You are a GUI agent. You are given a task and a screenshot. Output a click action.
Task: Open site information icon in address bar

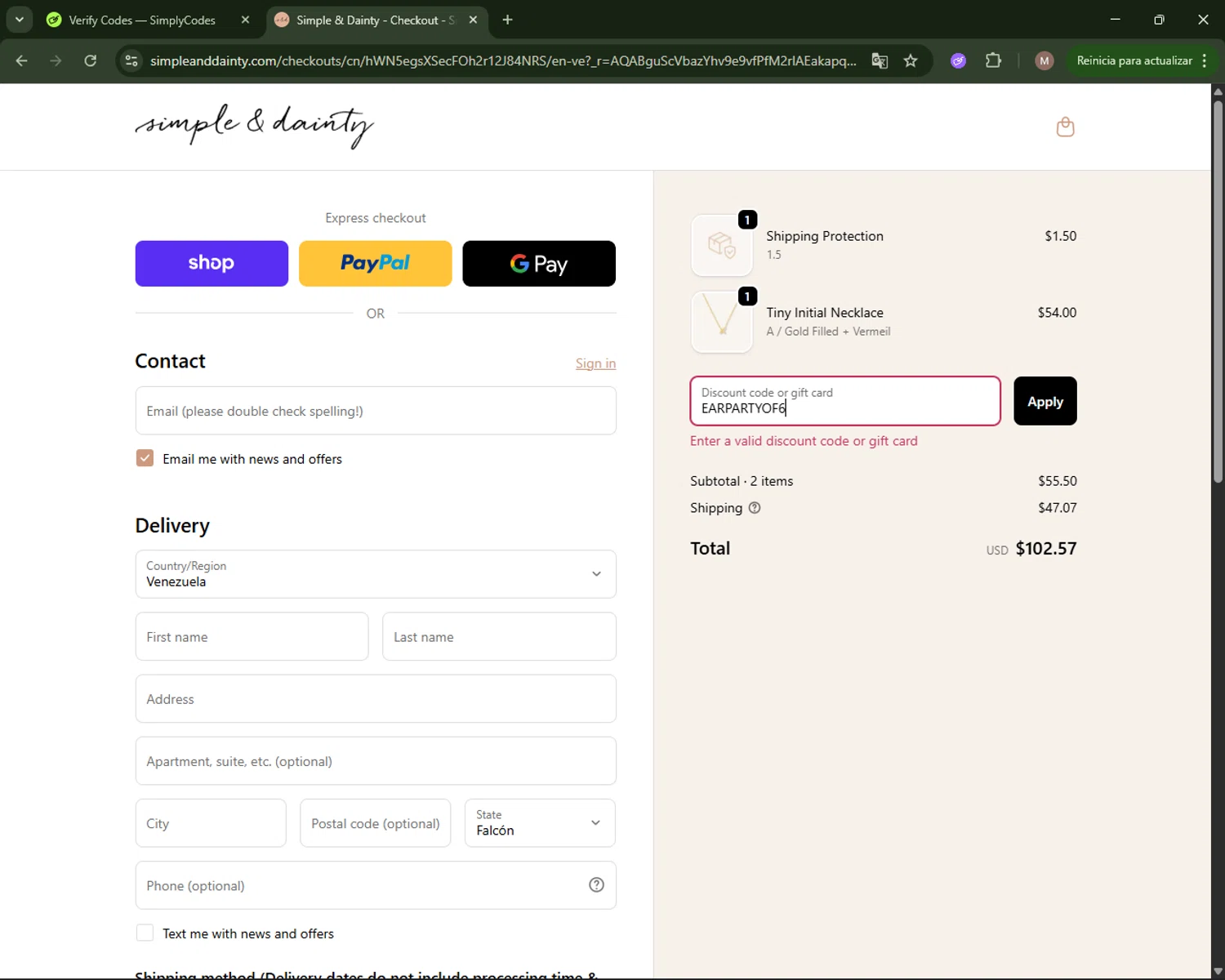pyautogui.click(x=131, y=60)
